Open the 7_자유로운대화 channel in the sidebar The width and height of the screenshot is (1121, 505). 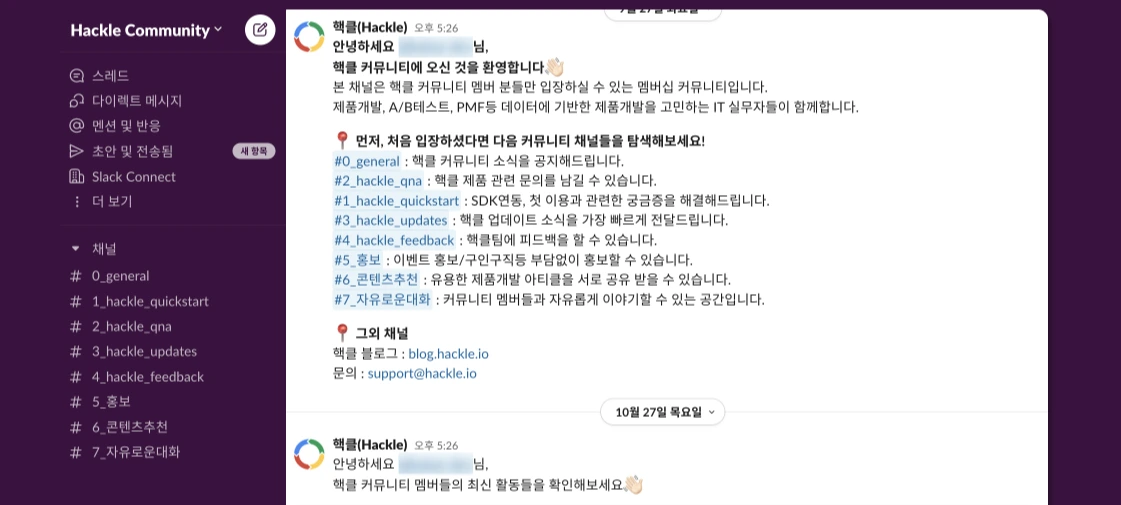click(x=136, y=452)
